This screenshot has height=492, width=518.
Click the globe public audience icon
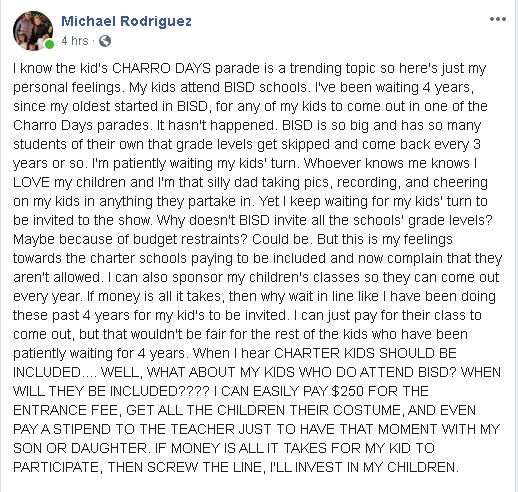[105, 41]
